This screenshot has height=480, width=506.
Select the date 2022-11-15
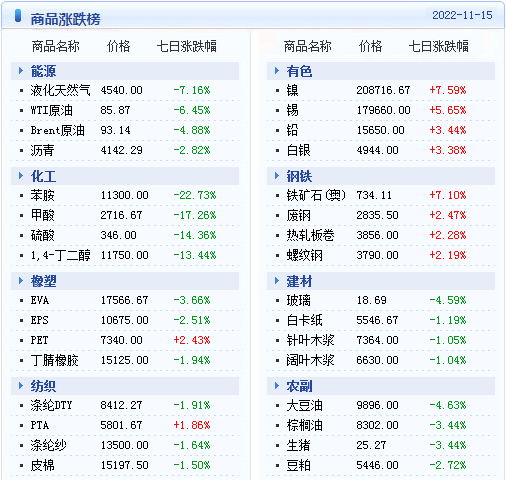point(462,15)
